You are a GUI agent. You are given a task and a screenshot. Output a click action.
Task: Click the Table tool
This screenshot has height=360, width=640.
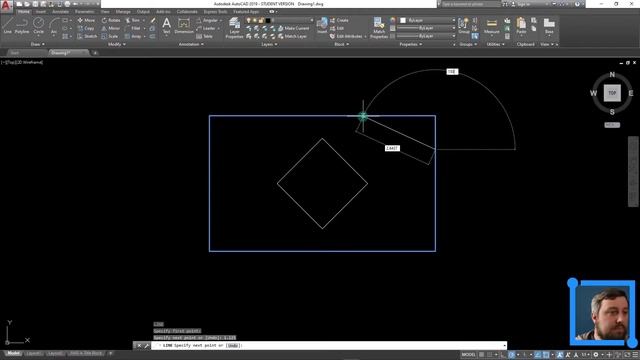pyautogui.click(x=204, y=36)
